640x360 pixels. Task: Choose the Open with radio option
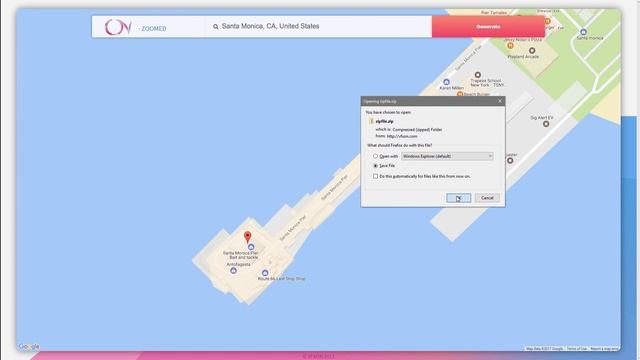(375, 156)
